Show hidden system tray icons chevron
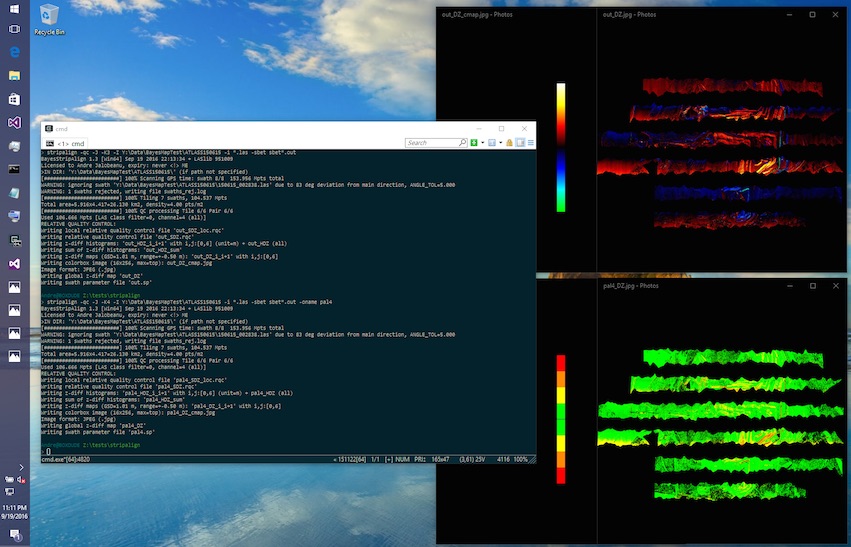This screenshot has height=547, width=851. 21,467
